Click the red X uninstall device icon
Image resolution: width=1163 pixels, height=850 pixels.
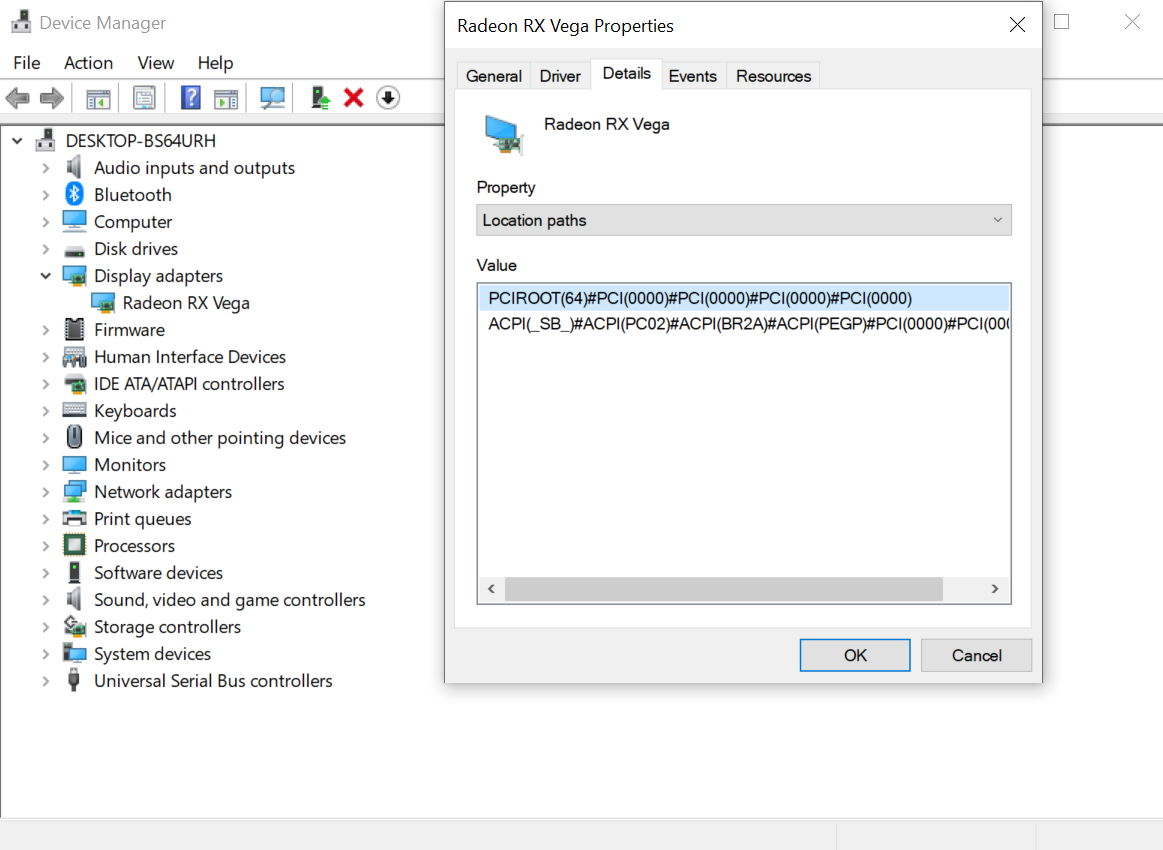point(355,97)
